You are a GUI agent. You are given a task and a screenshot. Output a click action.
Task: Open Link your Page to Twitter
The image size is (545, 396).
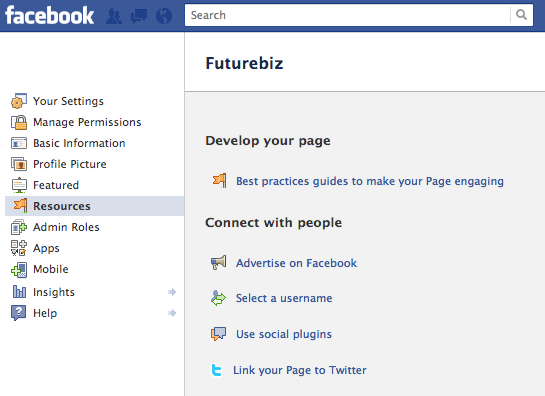[300, 370]
